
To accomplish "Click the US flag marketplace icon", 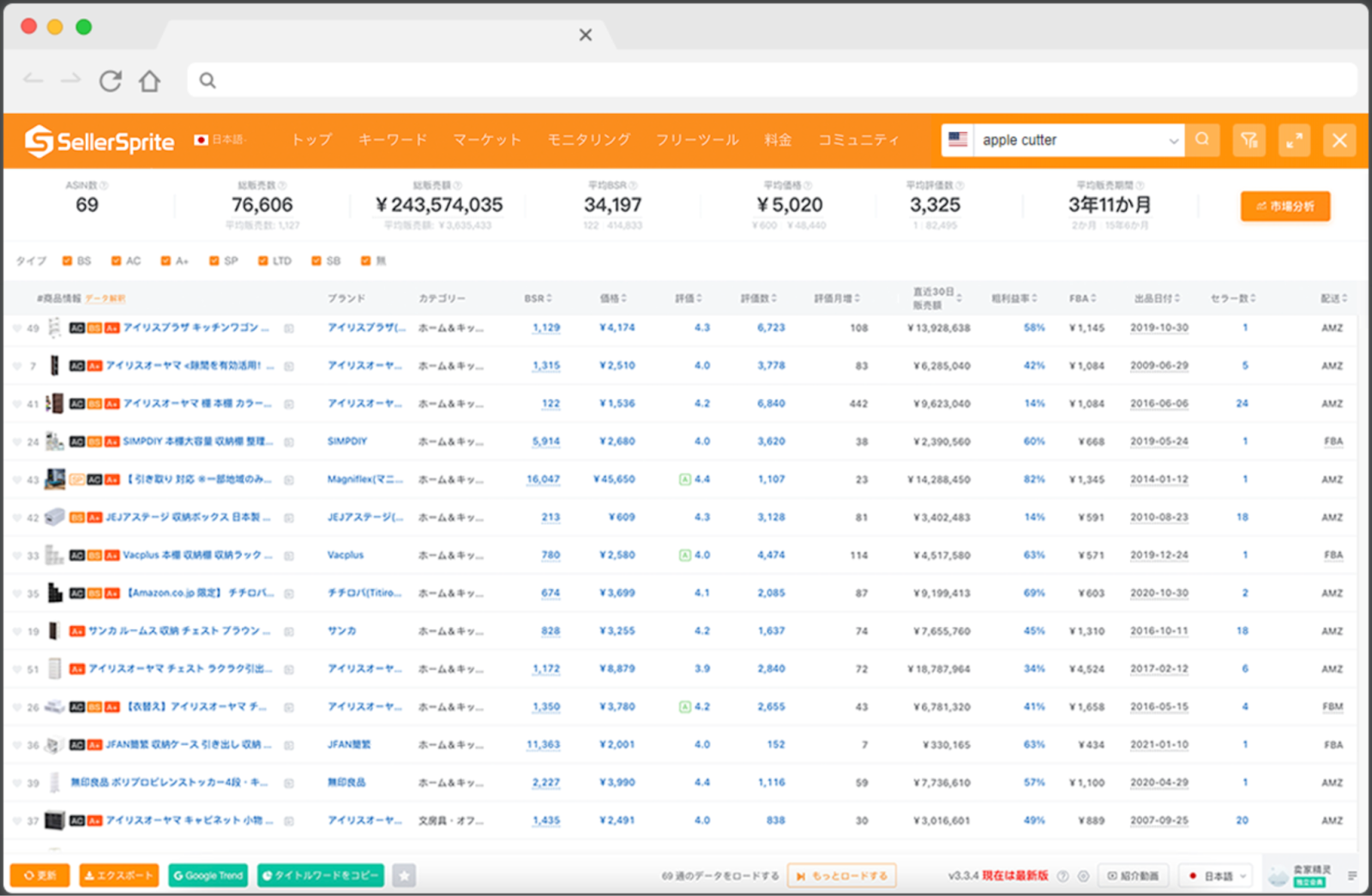I will click(x=958, y=140).
